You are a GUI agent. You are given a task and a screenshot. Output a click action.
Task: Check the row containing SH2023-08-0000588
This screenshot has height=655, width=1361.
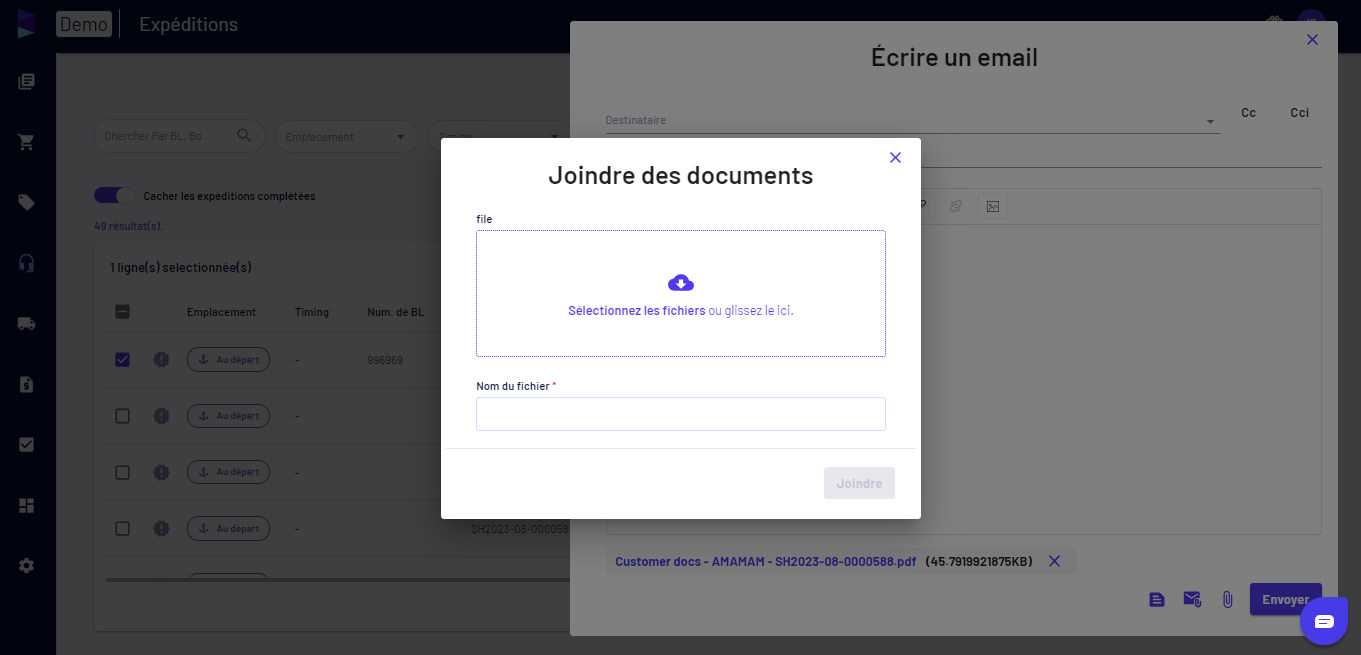tap(122, 528)
